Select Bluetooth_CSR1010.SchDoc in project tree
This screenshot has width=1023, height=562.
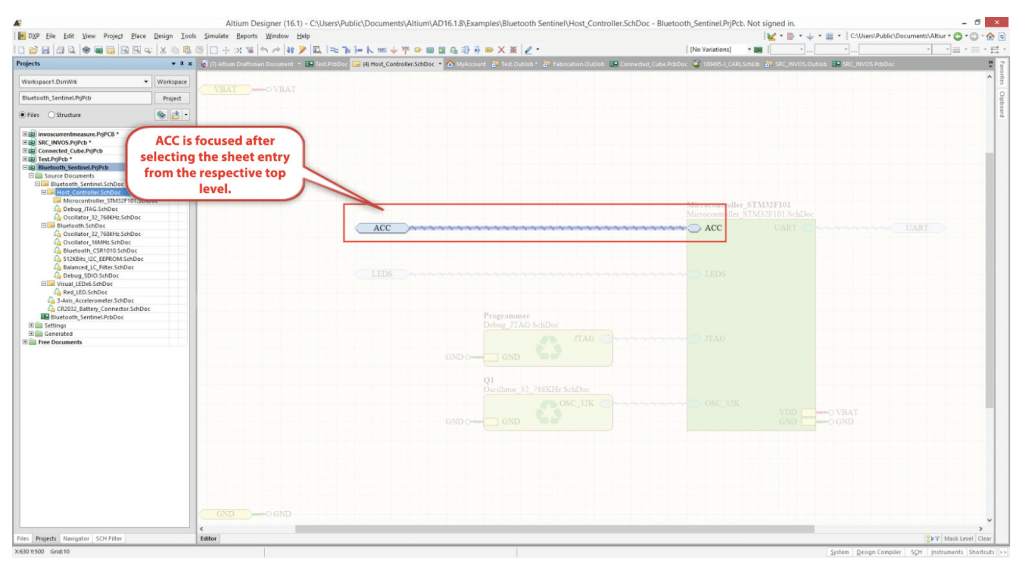click(100, 251)
